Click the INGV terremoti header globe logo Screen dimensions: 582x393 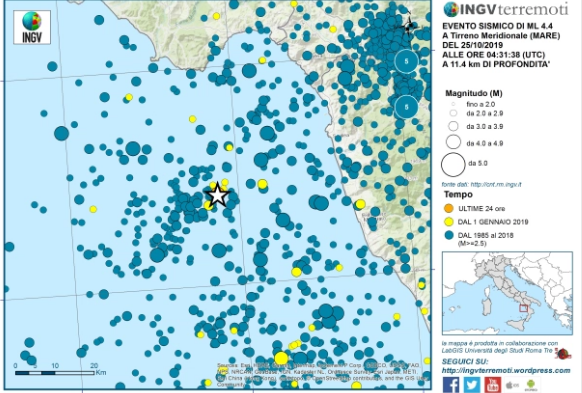coord(451,9)
